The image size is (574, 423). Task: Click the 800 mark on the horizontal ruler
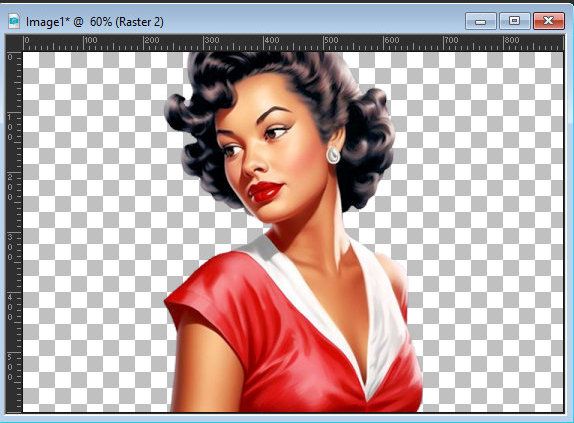pos(511,40)
